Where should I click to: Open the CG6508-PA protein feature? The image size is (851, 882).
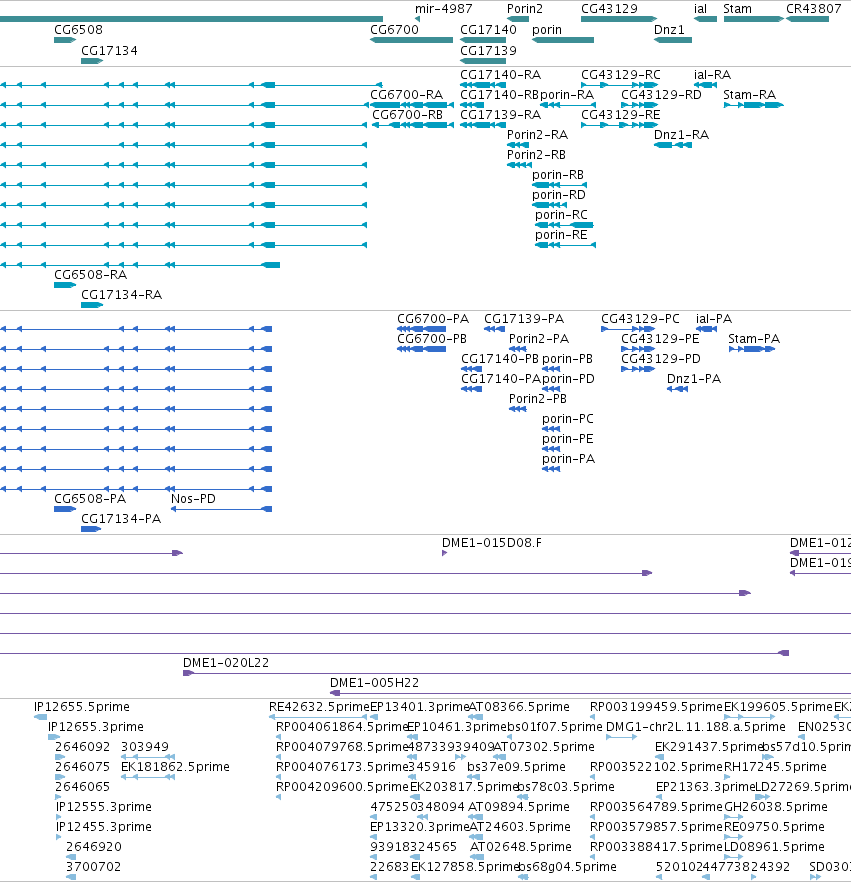(x=90, y=499)
